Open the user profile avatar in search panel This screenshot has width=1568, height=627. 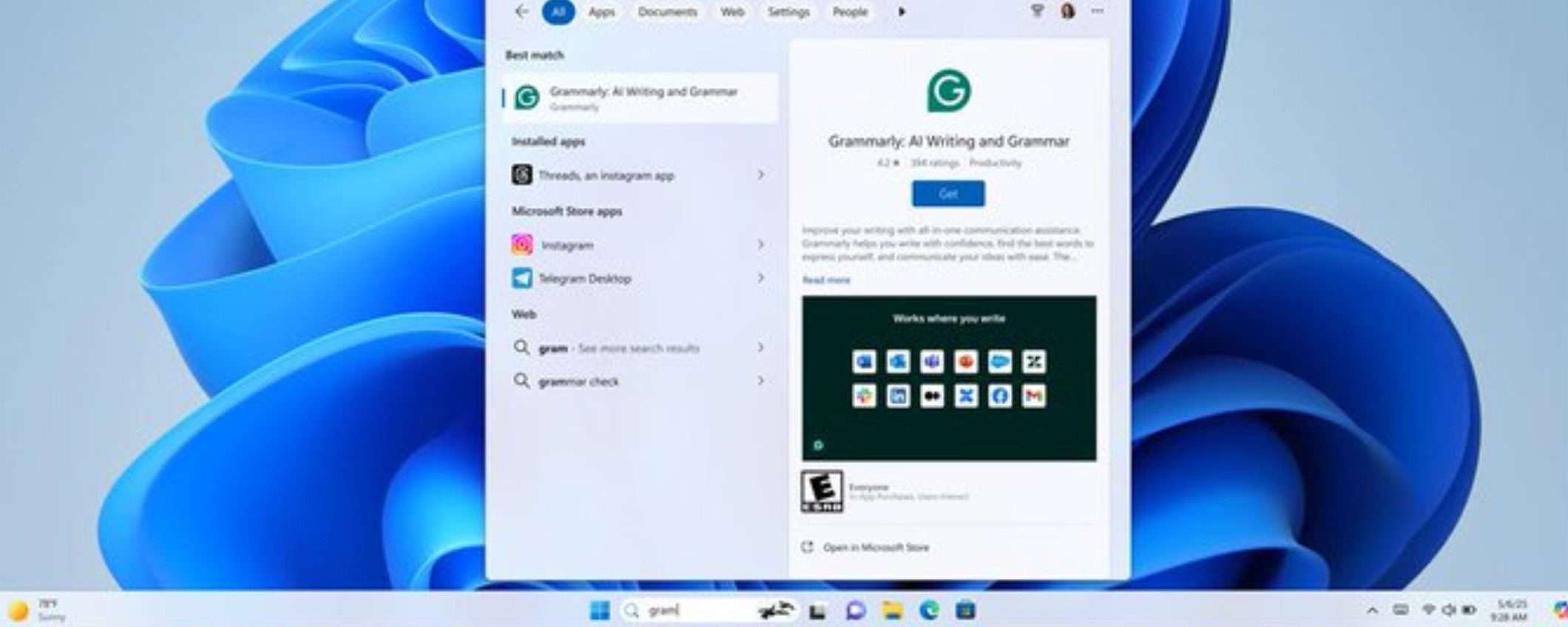1067,11
